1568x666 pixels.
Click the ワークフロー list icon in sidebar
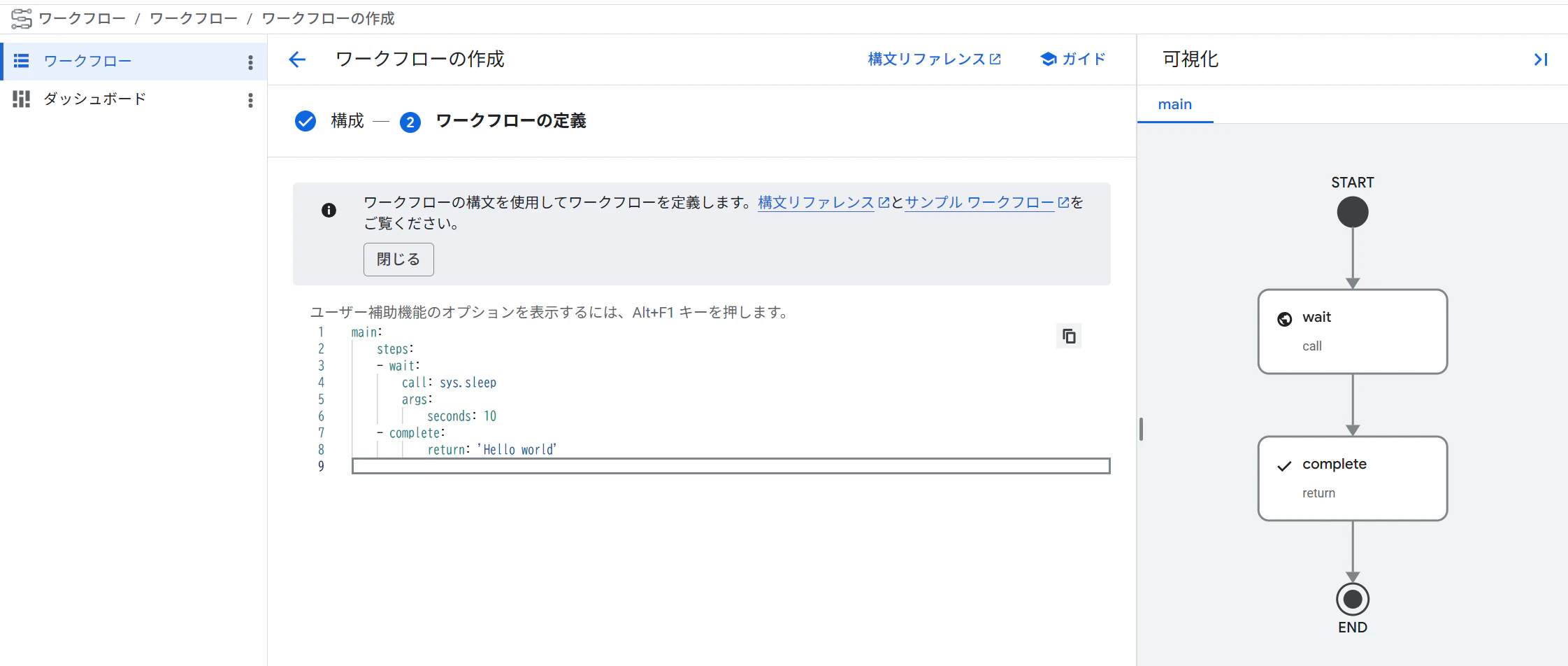(22, 61)
